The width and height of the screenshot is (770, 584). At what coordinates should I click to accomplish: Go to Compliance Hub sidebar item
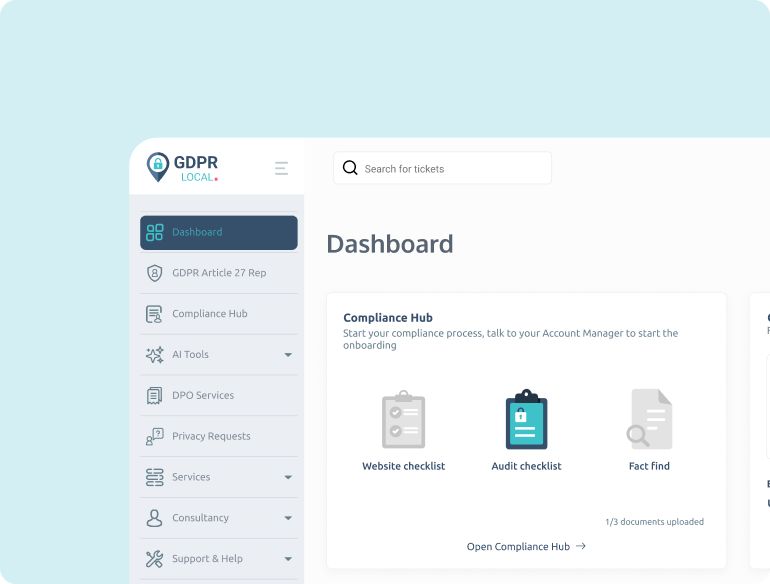219,314
